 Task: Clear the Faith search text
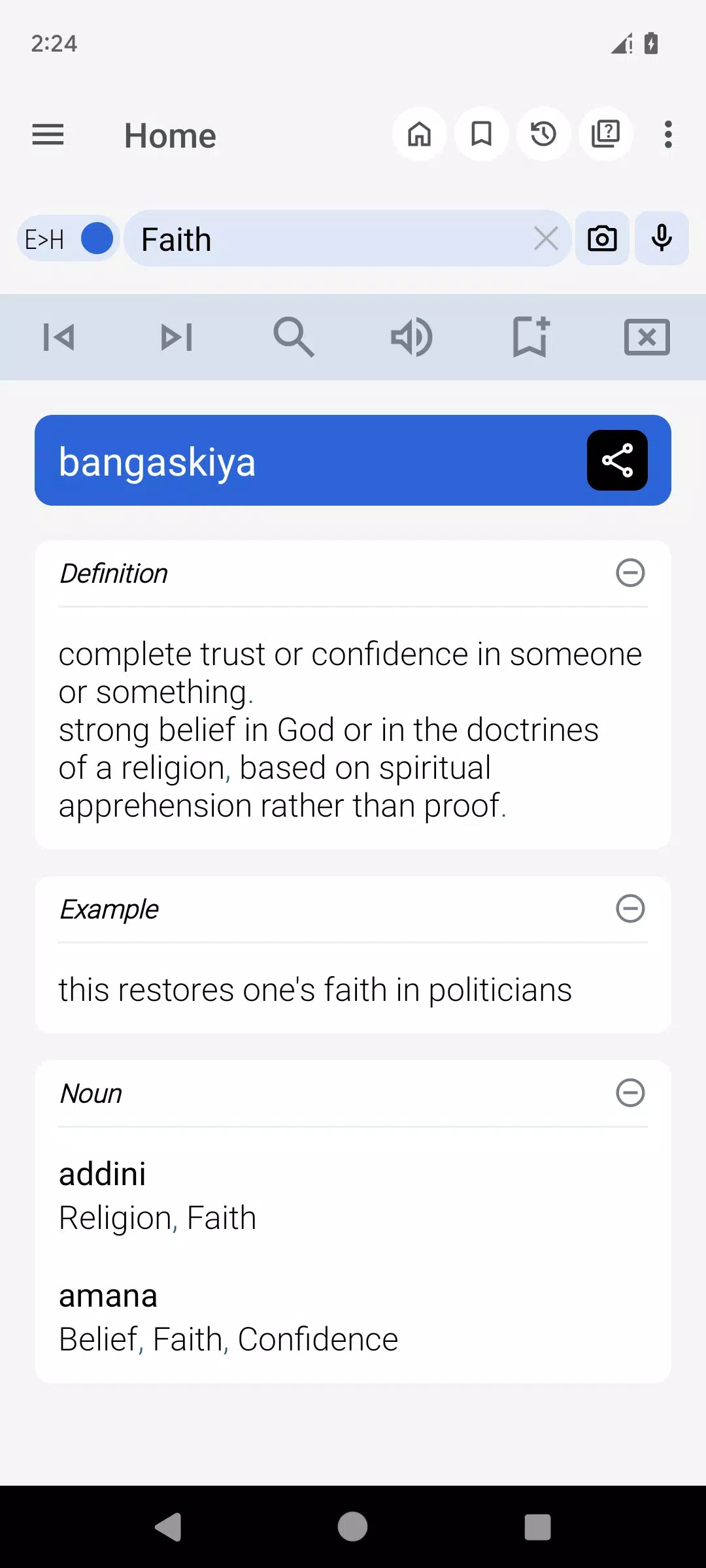546,238
